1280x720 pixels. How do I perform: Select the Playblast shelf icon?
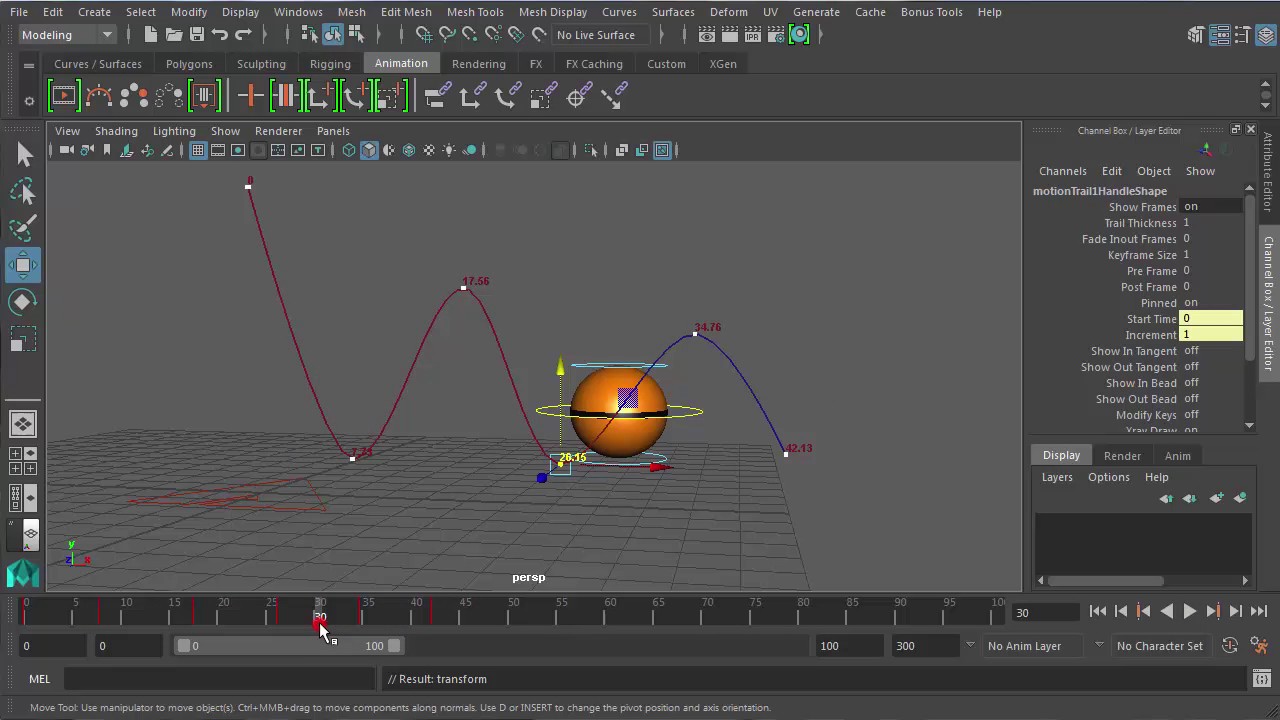pos(63,96)
